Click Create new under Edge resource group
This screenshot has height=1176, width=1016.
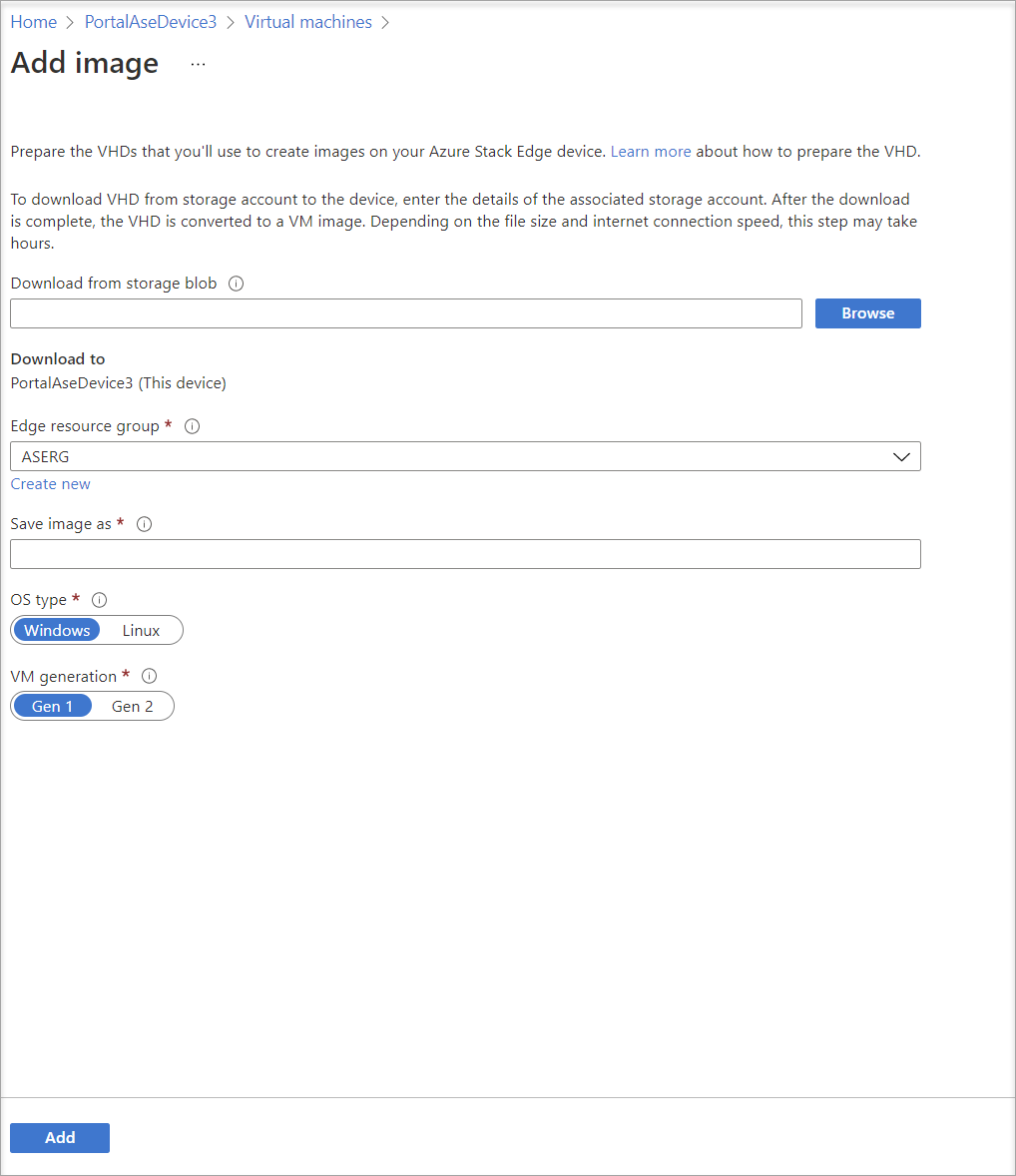pos(50,483)
